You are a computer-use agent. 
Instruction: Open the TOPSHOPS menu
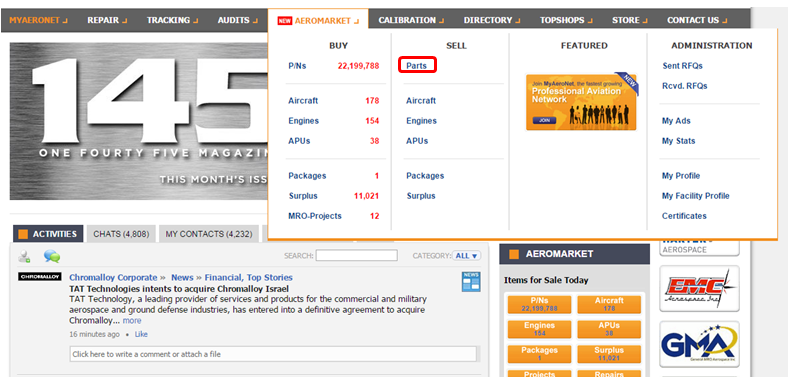[x=566, y=20]
